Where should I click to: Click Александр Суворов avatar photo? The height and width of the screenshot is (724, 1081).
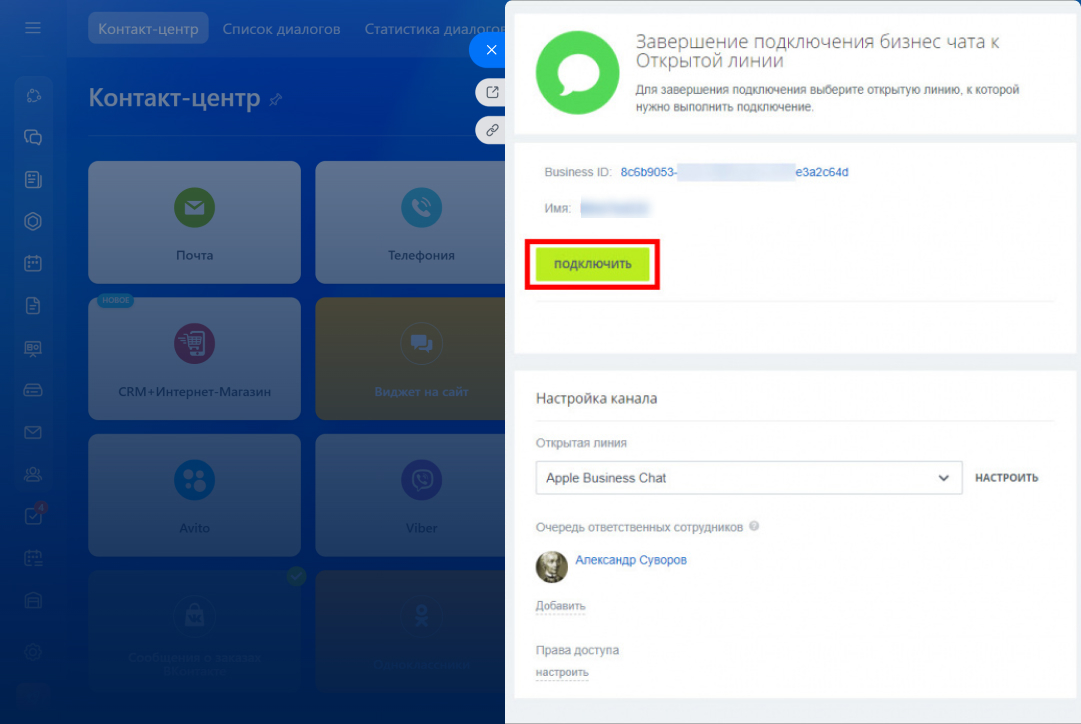pyautogui.click(x=552, y=567)
